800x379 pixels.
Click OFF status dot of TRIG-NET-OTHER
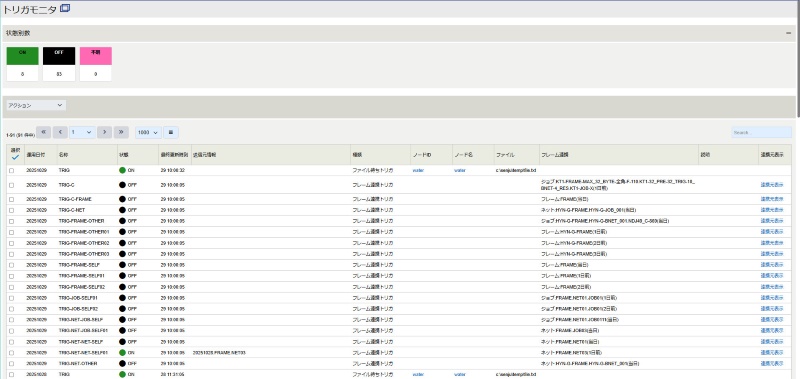(122, 364)
